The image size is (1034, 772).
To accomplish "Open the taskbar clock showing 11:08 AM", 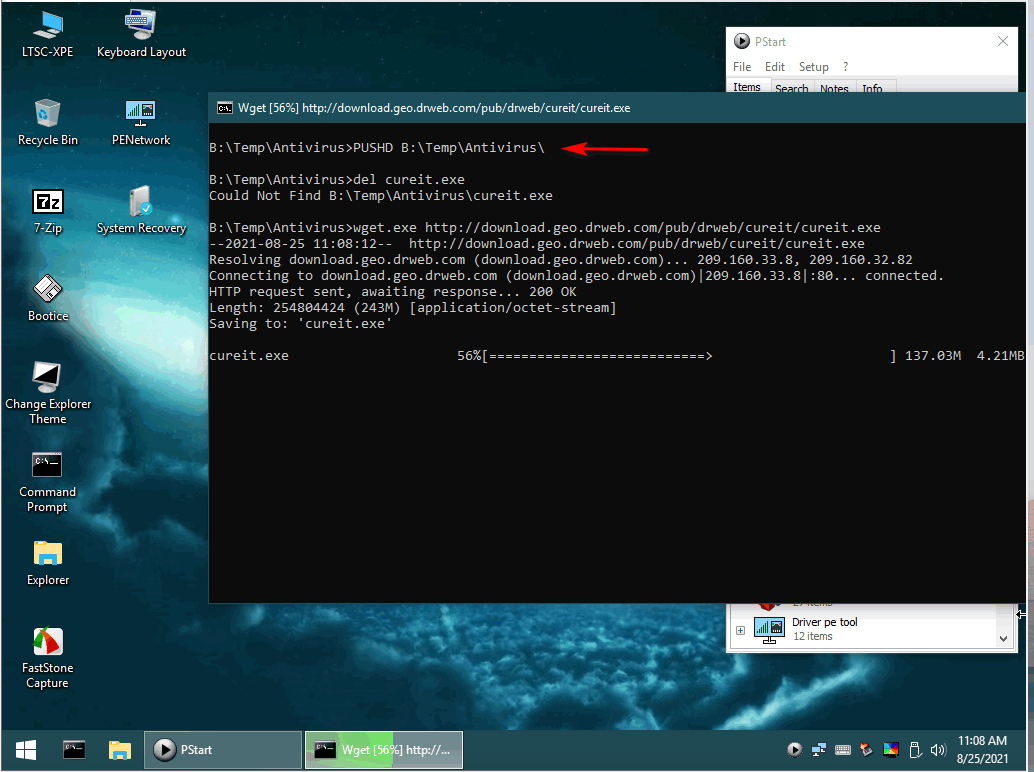I will point(983,750).
